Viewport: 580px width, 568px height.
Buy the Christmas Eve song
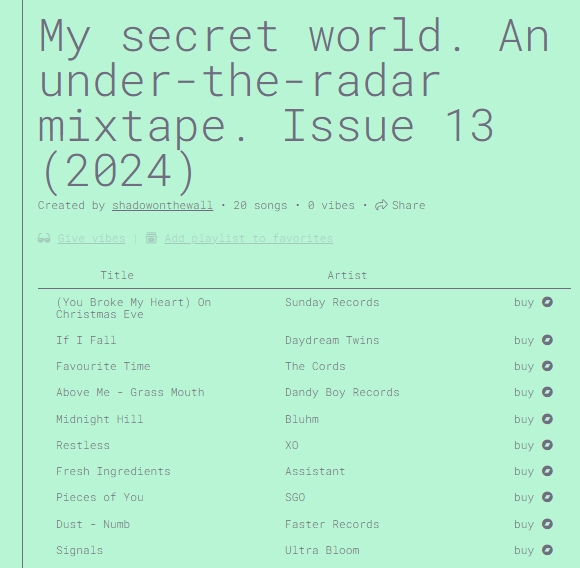click(x=524, y=302)
